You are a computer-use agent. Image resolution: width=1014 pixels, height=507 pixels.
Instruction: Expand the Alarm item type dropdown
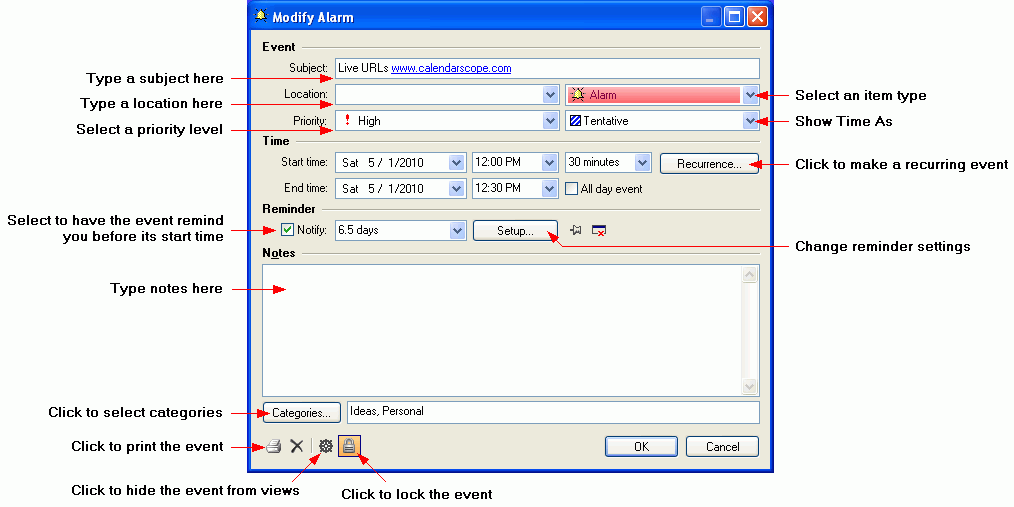751,95
